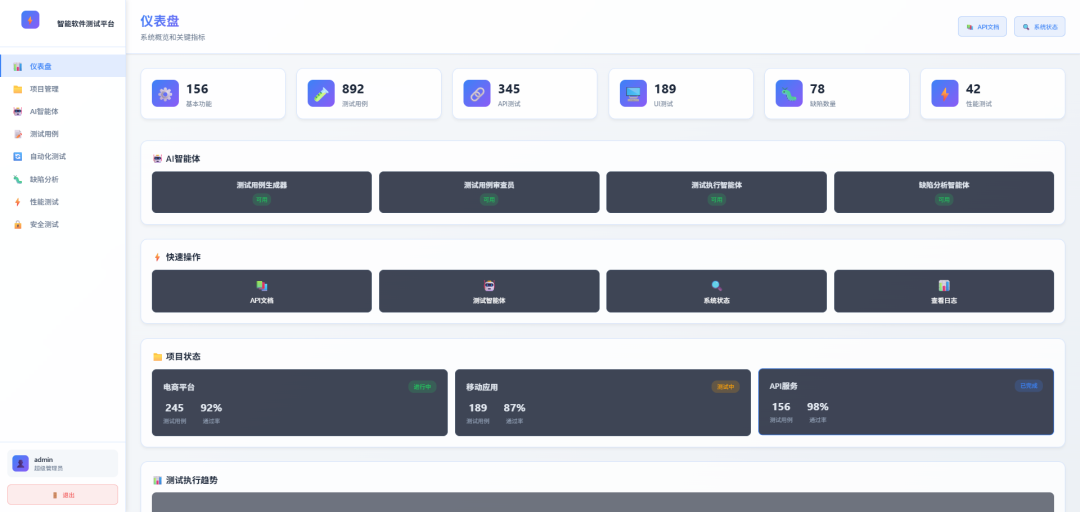The width and height of the screenshot is (1080, 512).
Task: Click the lightning logo beside 智能软件测试平台
Action: click(x=30, y=20)
